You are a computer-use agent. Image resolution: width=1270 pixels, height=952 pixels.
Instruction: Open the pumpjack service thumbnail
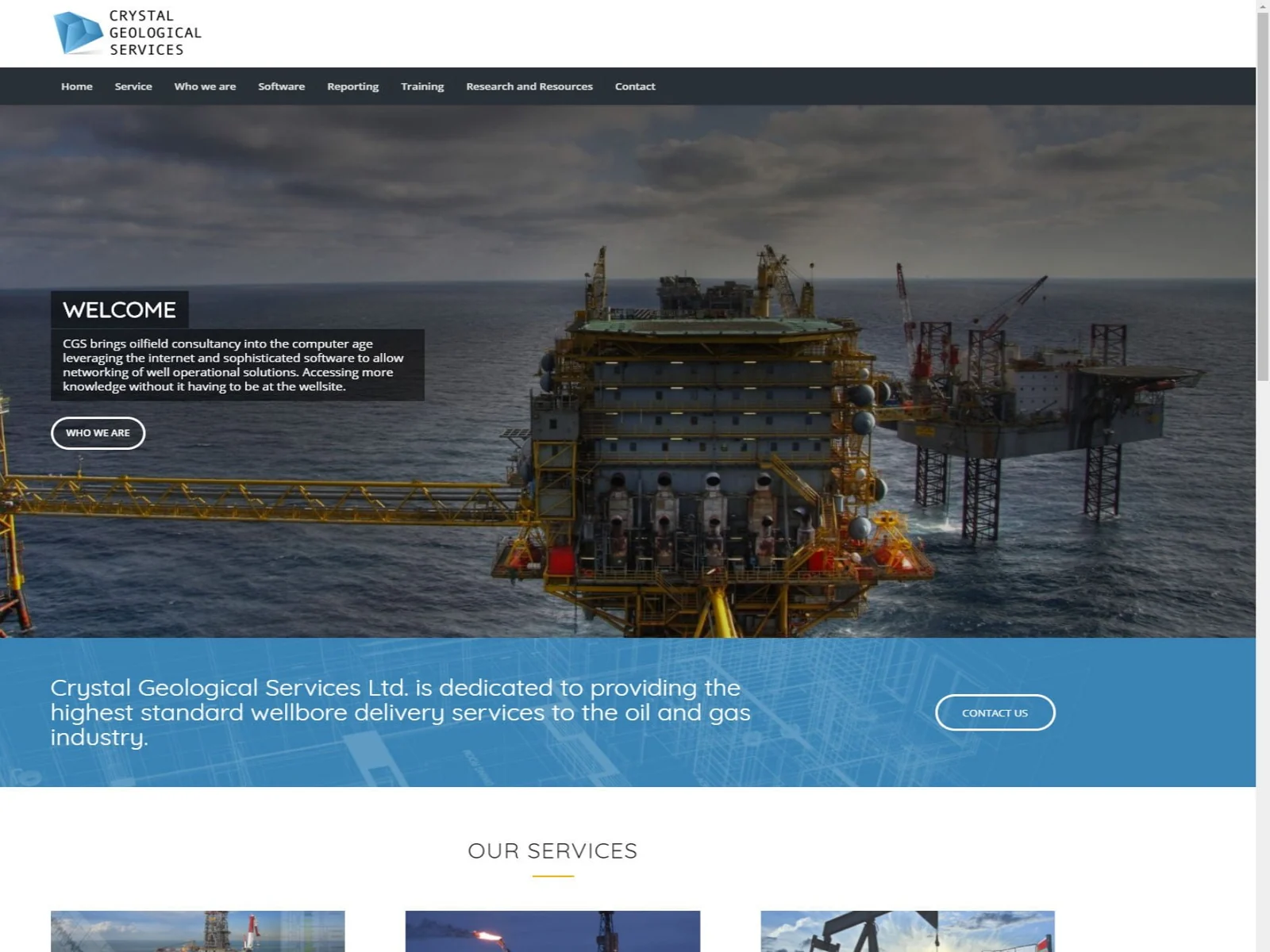coord(907,931)
